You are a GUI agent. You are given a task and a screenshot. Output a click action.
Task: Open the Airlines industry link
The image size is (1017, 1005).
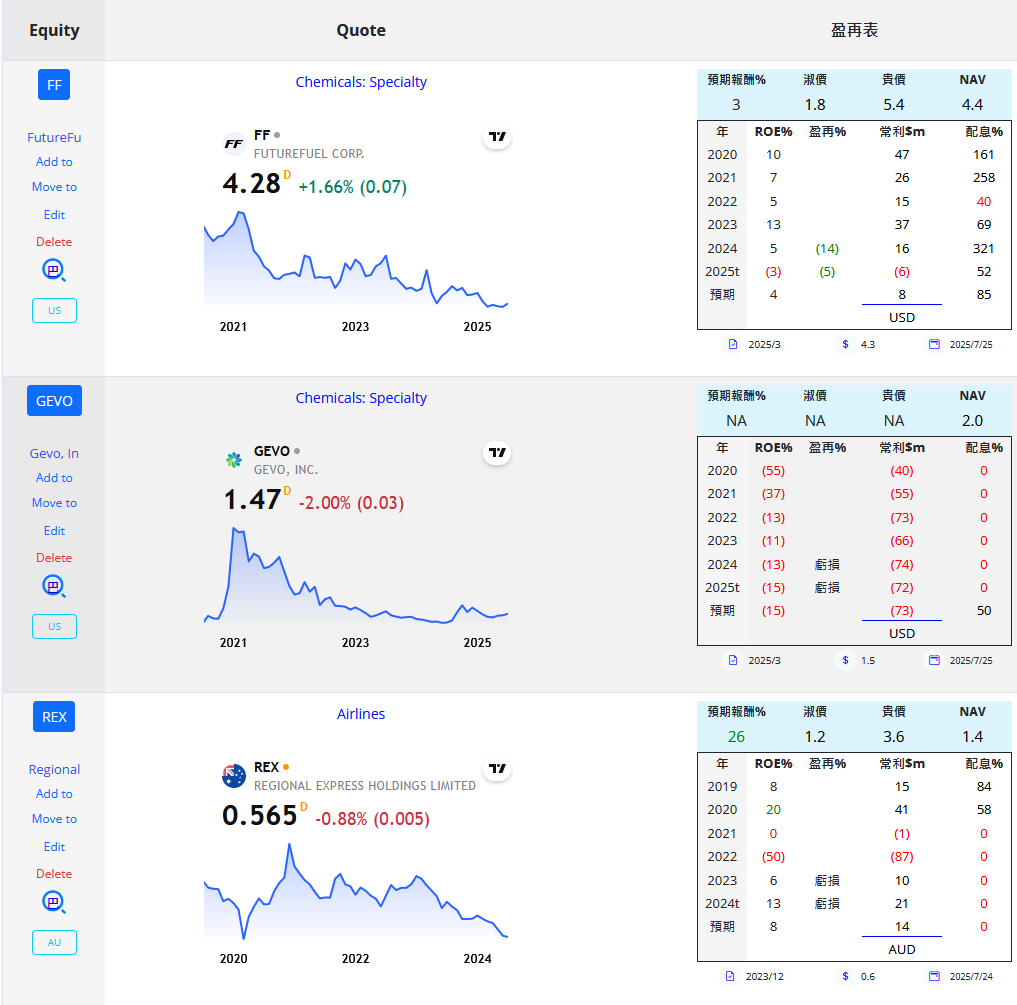click(361, 714)
